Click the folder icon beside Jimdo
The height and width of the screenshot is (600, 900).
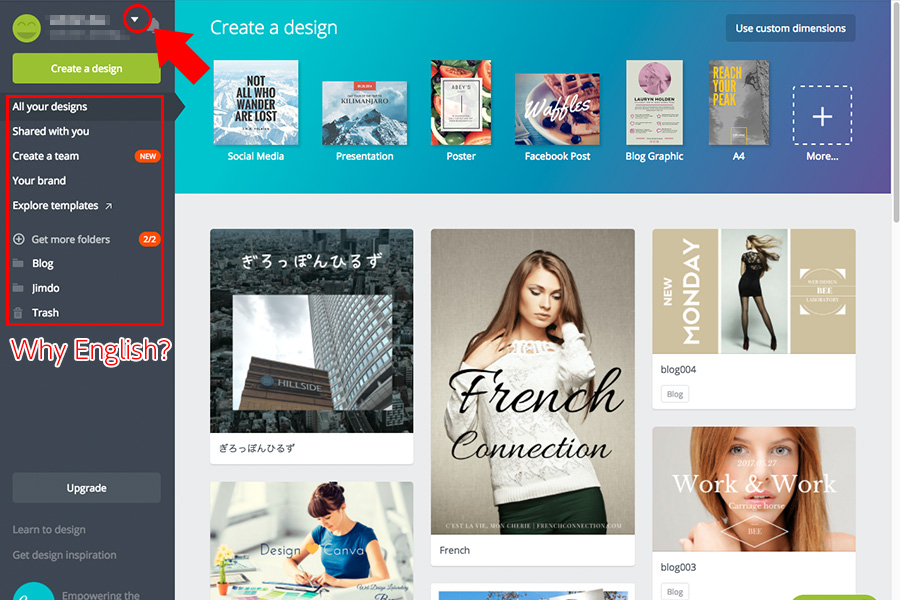18,288
